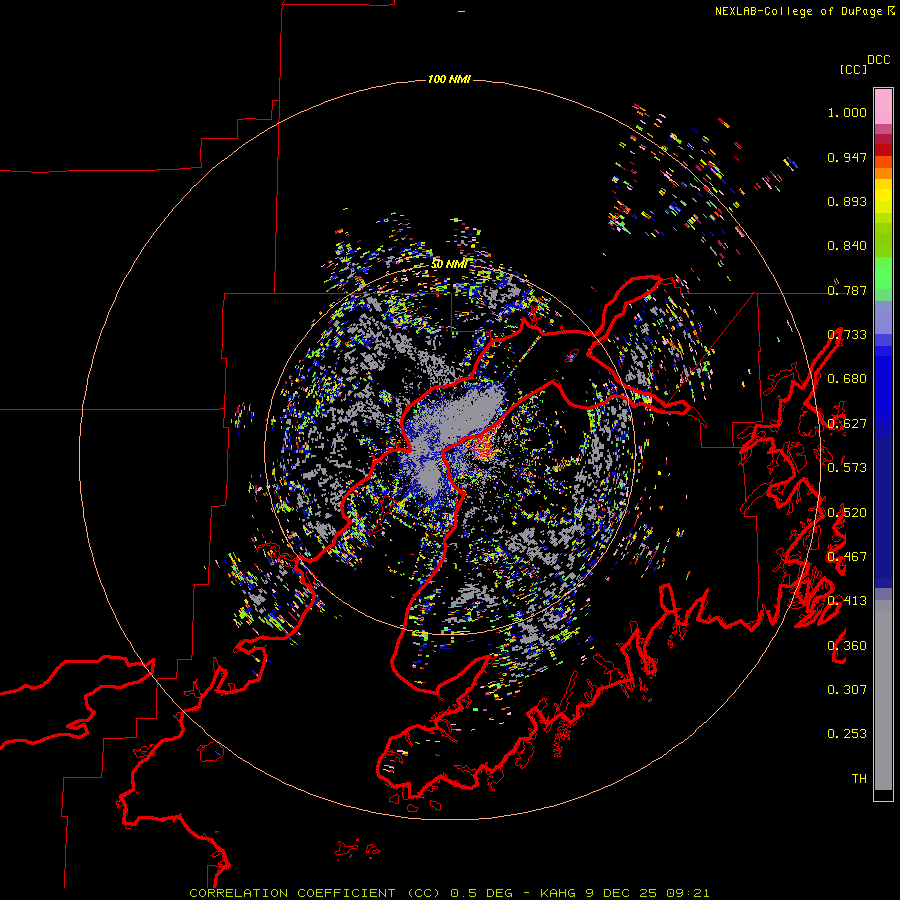Click the 0.947 color scale value
Screen dimensions: 900x900
coord(847,157)
